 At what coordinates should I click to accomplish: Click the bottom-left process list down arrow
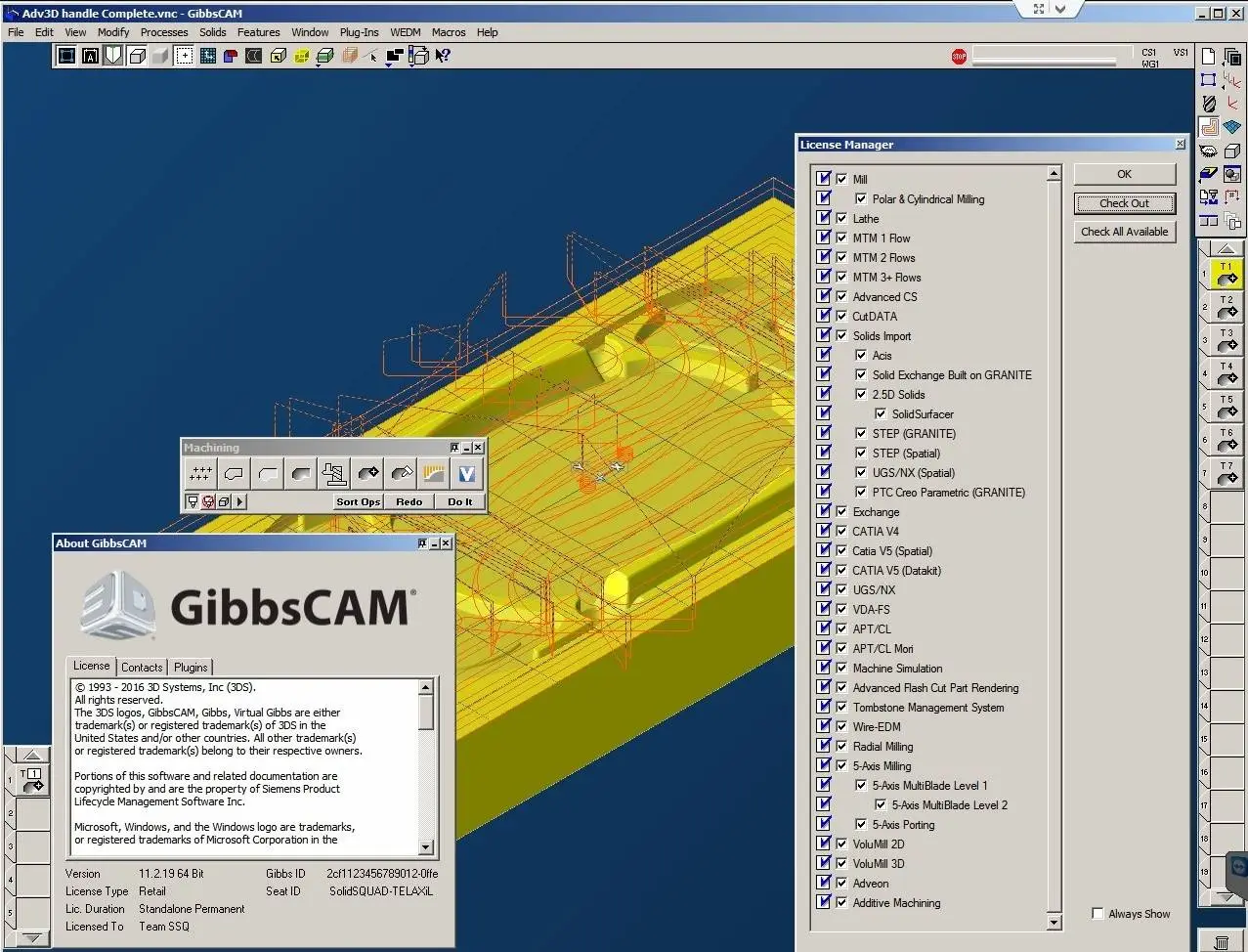tap(32, 938)
